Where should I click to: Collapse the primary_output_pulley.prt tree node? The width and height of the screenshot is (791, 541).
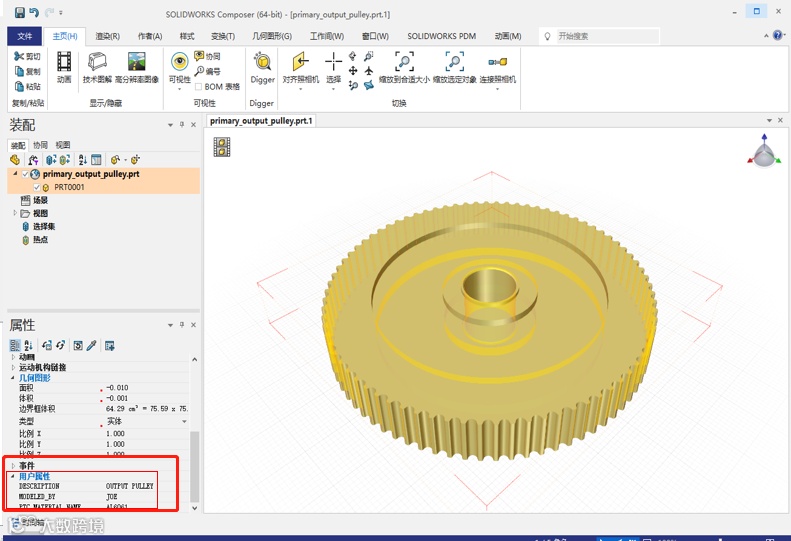tap(15, 174)
